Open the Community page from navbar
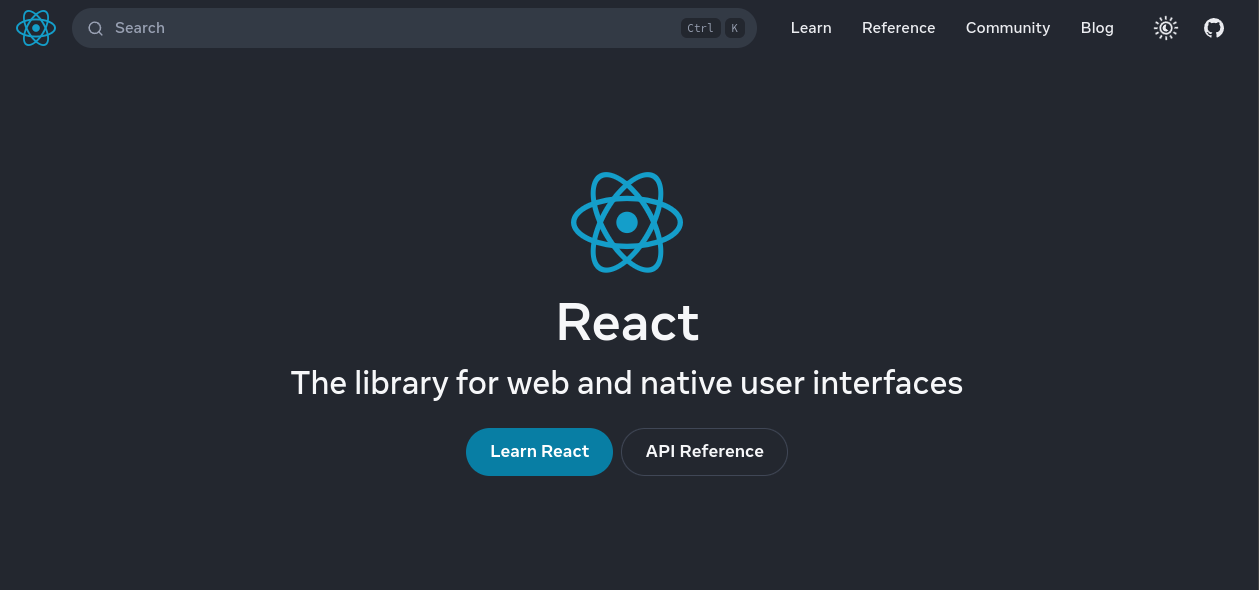1259x590 pixels. (1007, 28)
